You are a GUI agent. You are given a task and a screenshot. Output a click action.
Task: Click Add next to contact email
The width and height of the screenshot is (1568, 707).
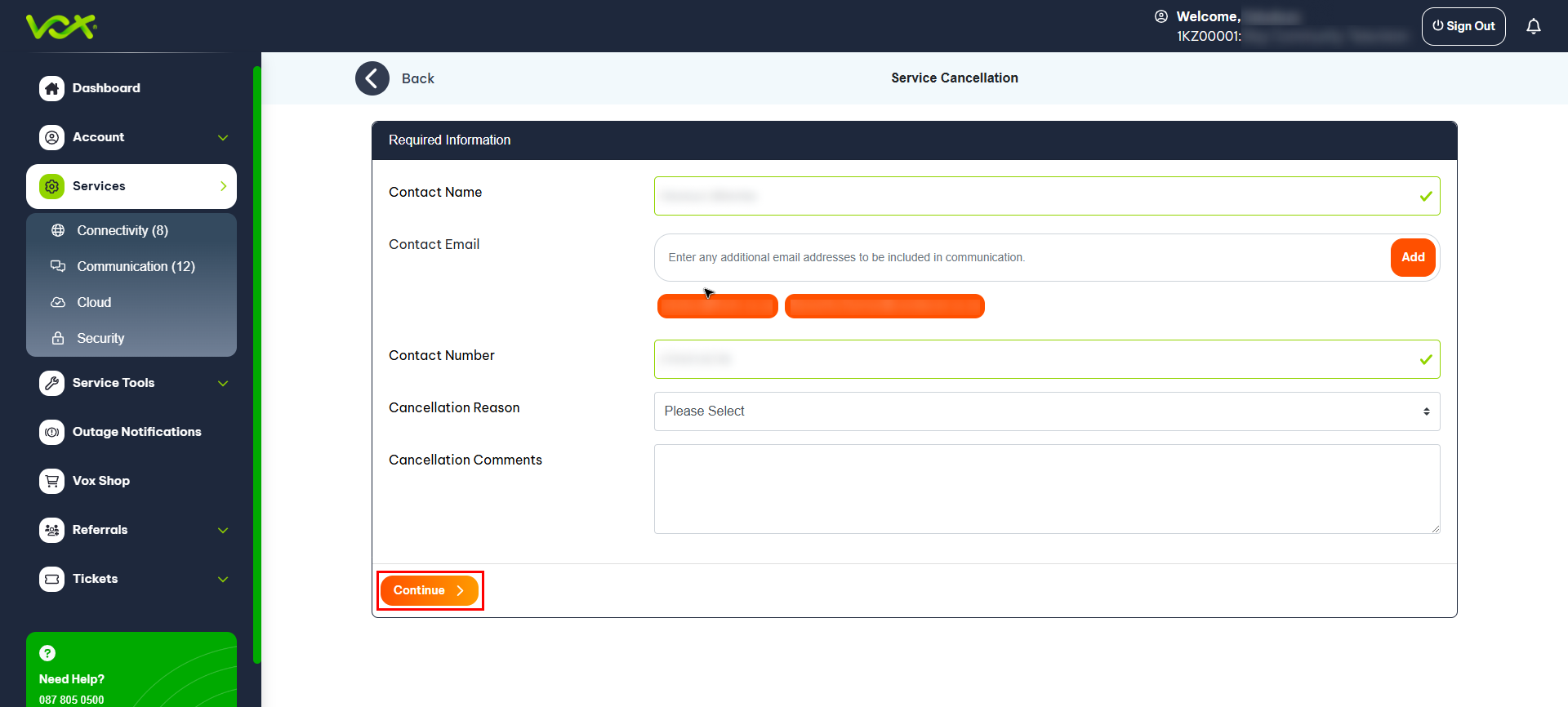pos(1412,257)
